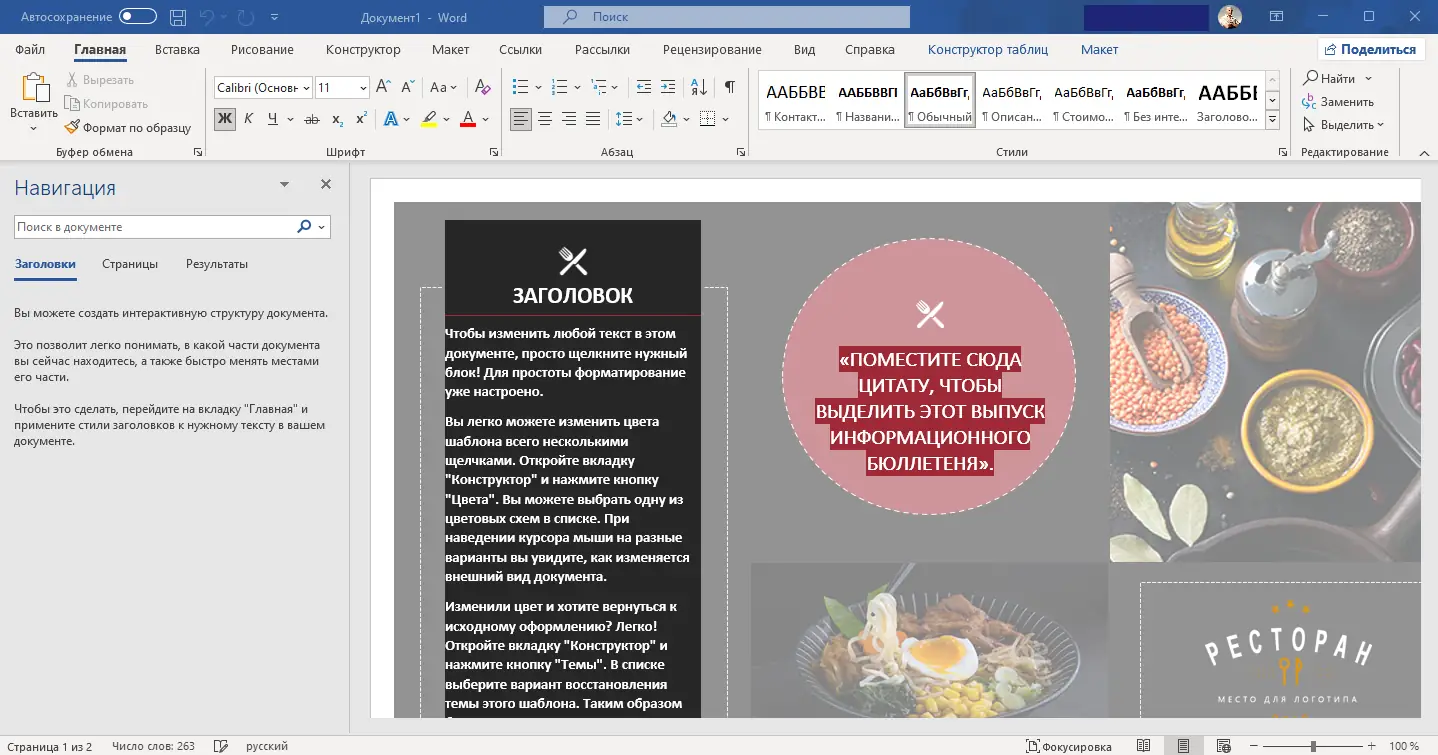Switch to the Рисование tab
The height and width of the screenshot is (755, 1438).
262,49
